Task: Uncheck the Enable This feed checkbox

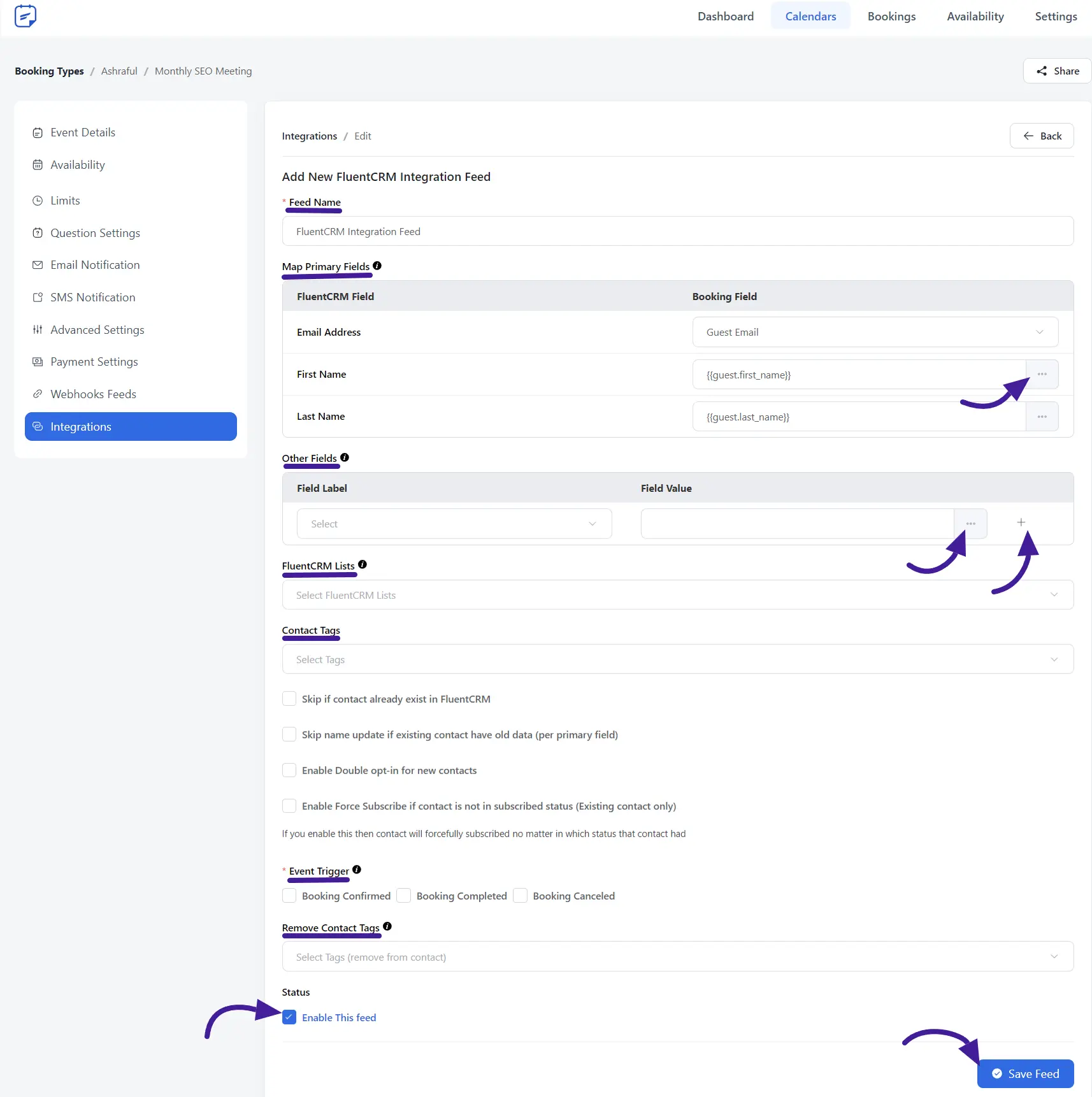Action: click(289, 1017)
